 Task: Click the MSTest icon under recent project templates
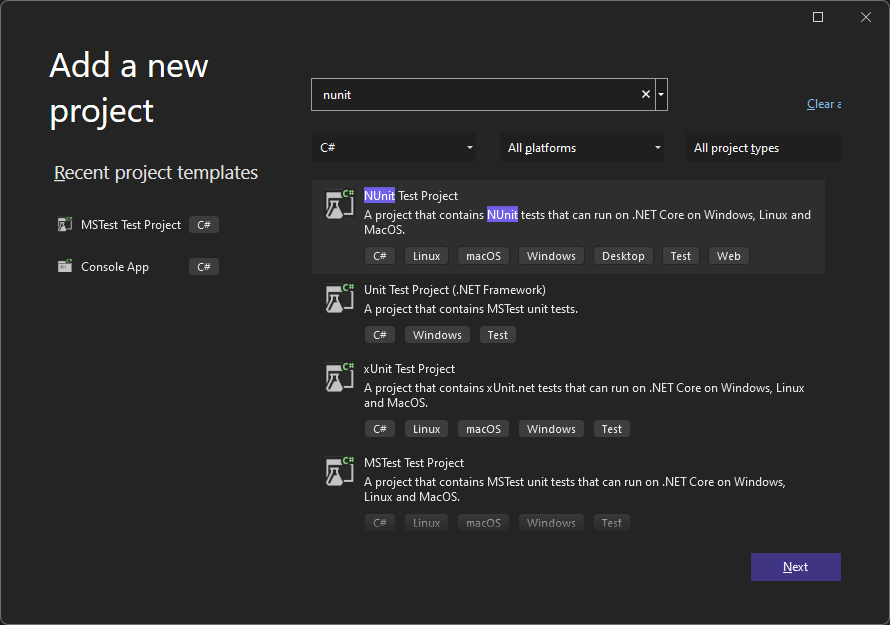coord(66,224)
